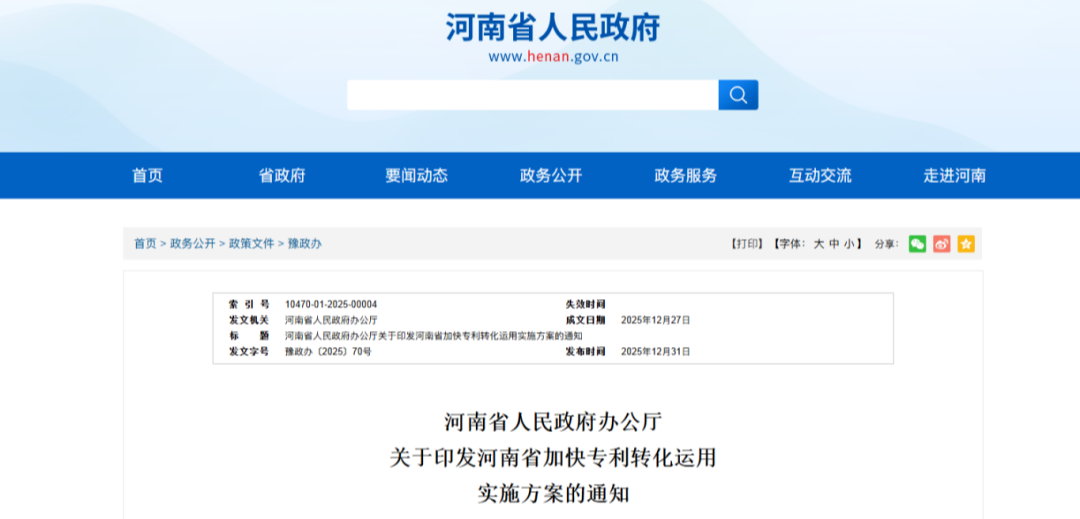Click 豫政办 in the breadcrumb trail

click(305, 244)
